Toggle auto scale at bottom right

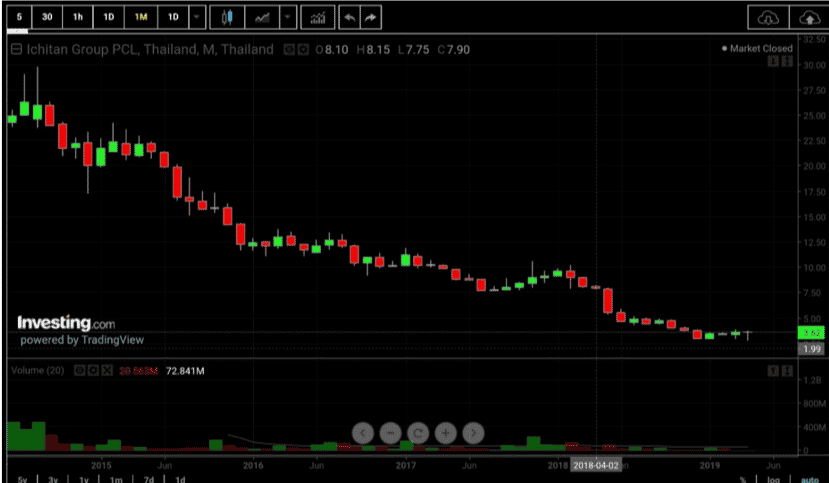point(809,479)
